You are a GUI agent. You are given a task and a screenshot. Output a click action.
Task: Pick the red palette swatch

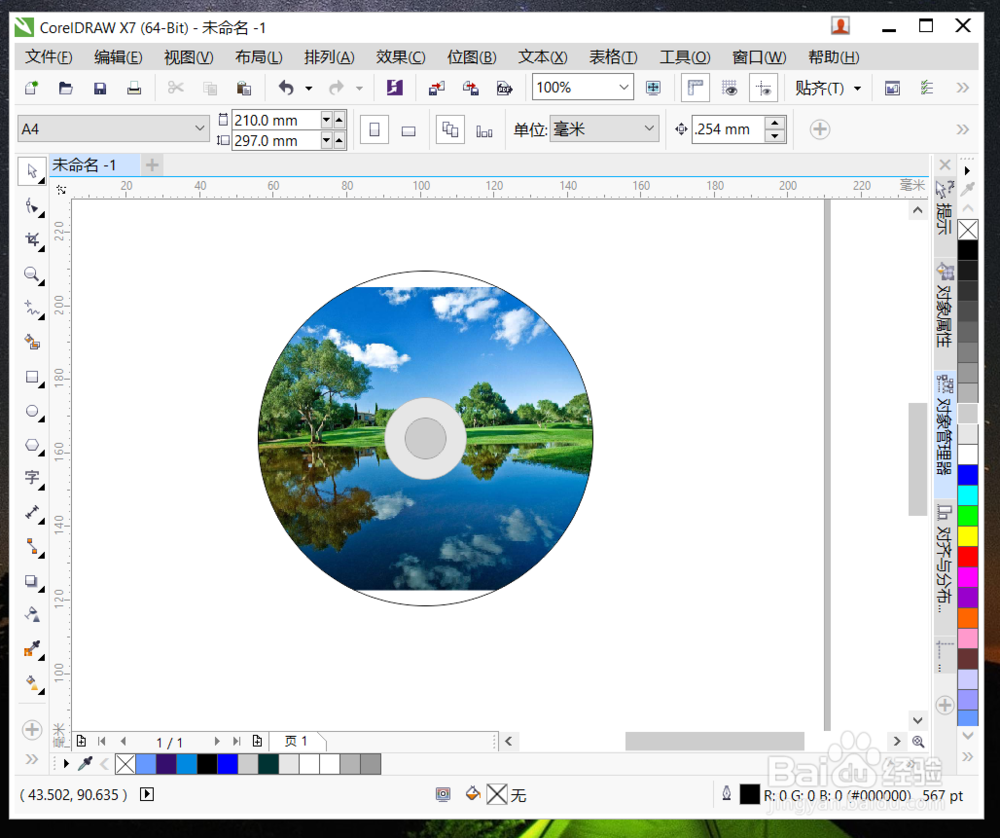967,556
